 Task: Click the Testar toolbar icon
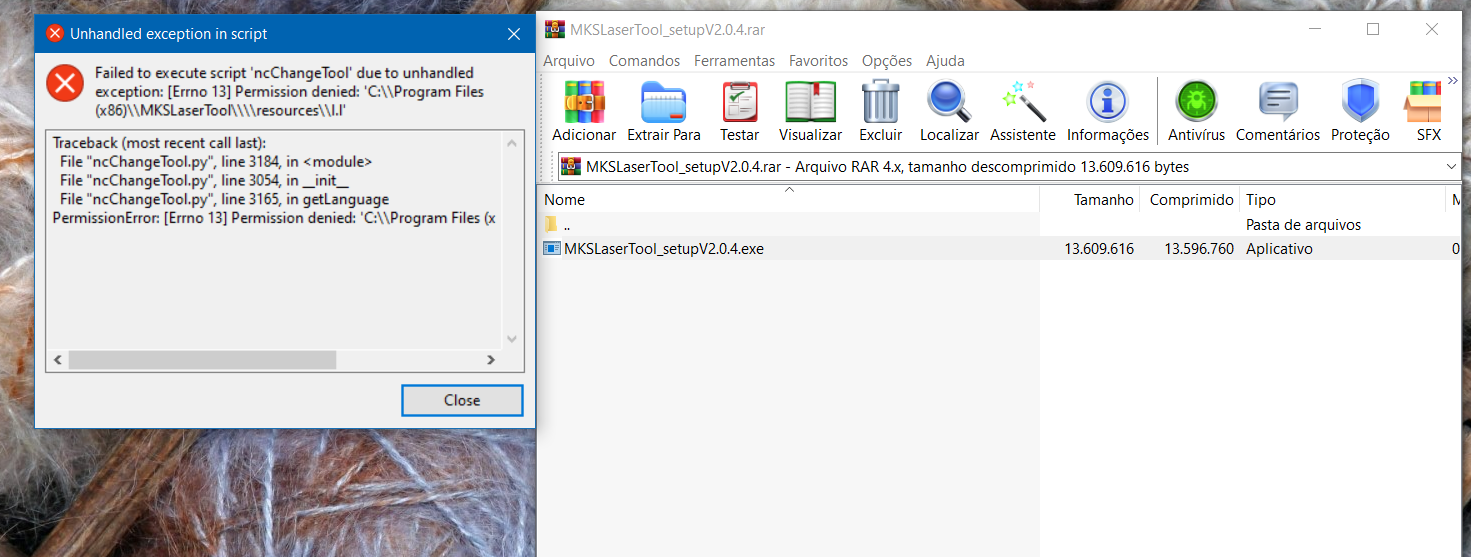(x=739, y=102)
